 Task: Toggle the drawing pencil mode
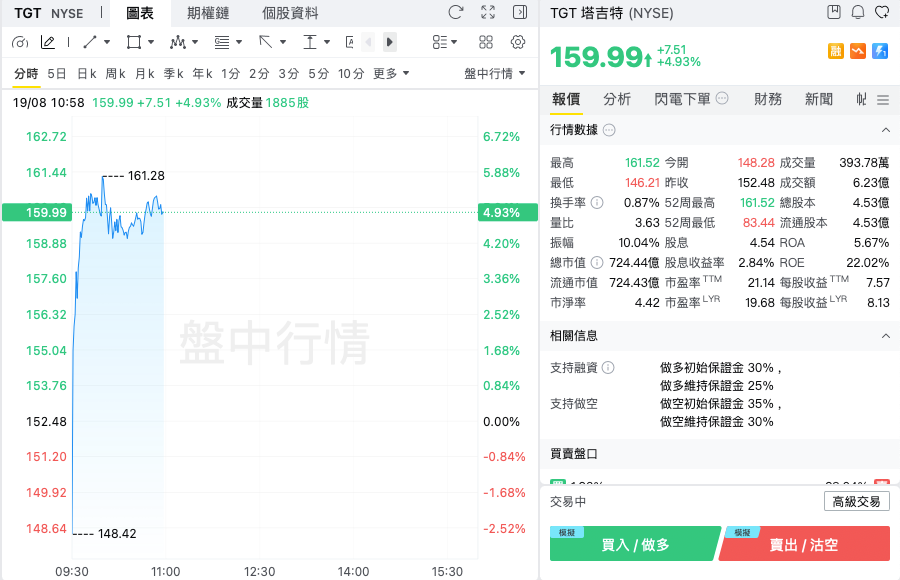click(48, 42)
